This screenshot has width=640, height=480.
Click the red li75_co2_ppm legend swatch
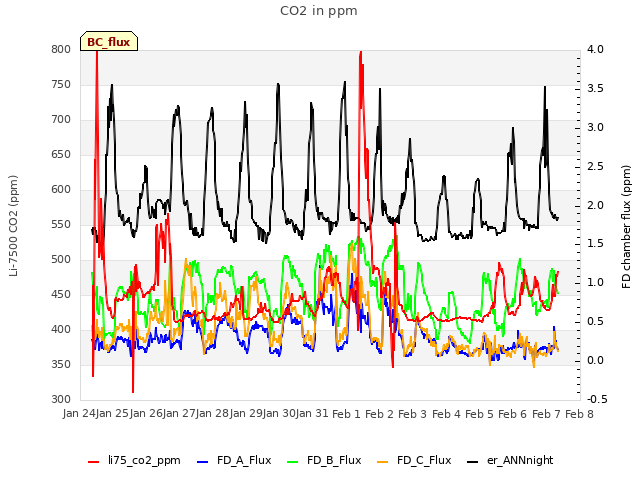click(x=93, y=462)
